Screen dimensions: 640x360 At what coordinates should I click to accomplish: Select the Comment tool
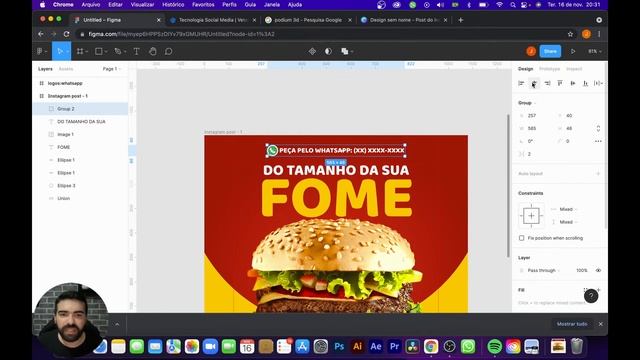pyautogui.click(x=169, y=51)
